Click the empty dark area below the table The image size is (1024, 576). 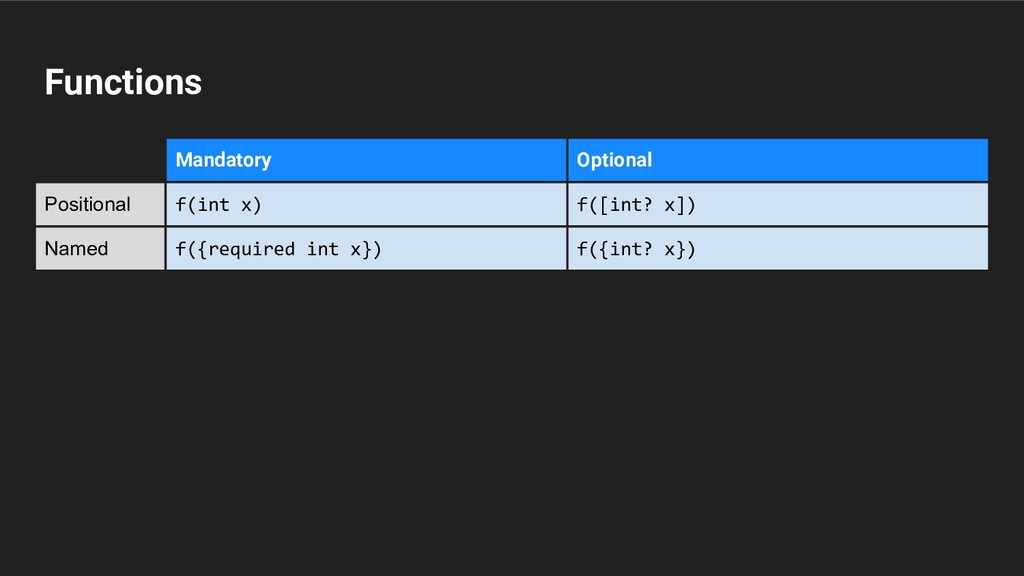[512, 420]
